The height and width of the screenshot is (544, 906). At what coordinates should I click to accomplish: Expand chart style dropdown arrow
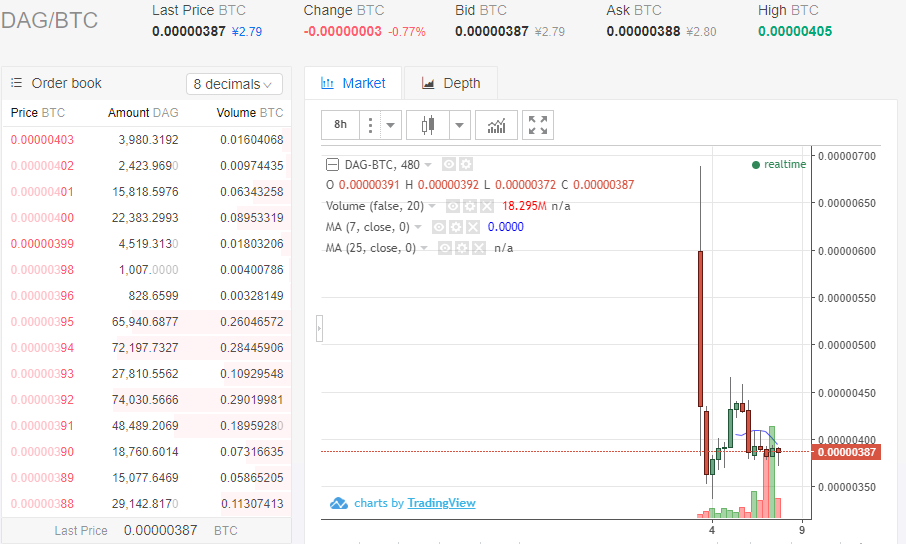459,125
